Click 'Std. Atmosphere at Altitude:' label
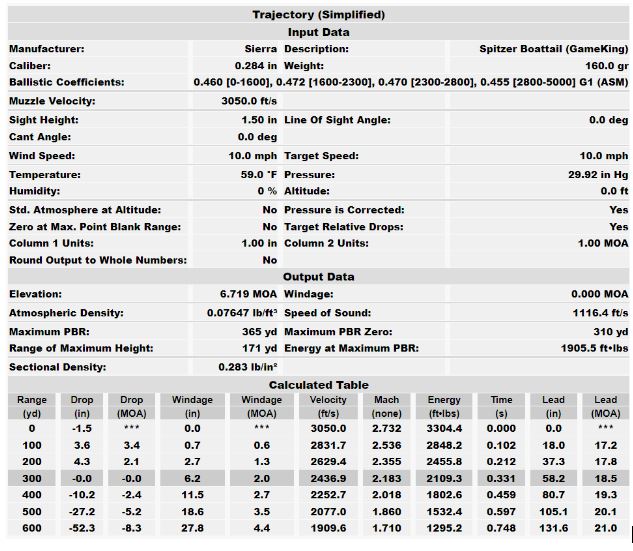 pyautogui.click(x=85, y=210)
